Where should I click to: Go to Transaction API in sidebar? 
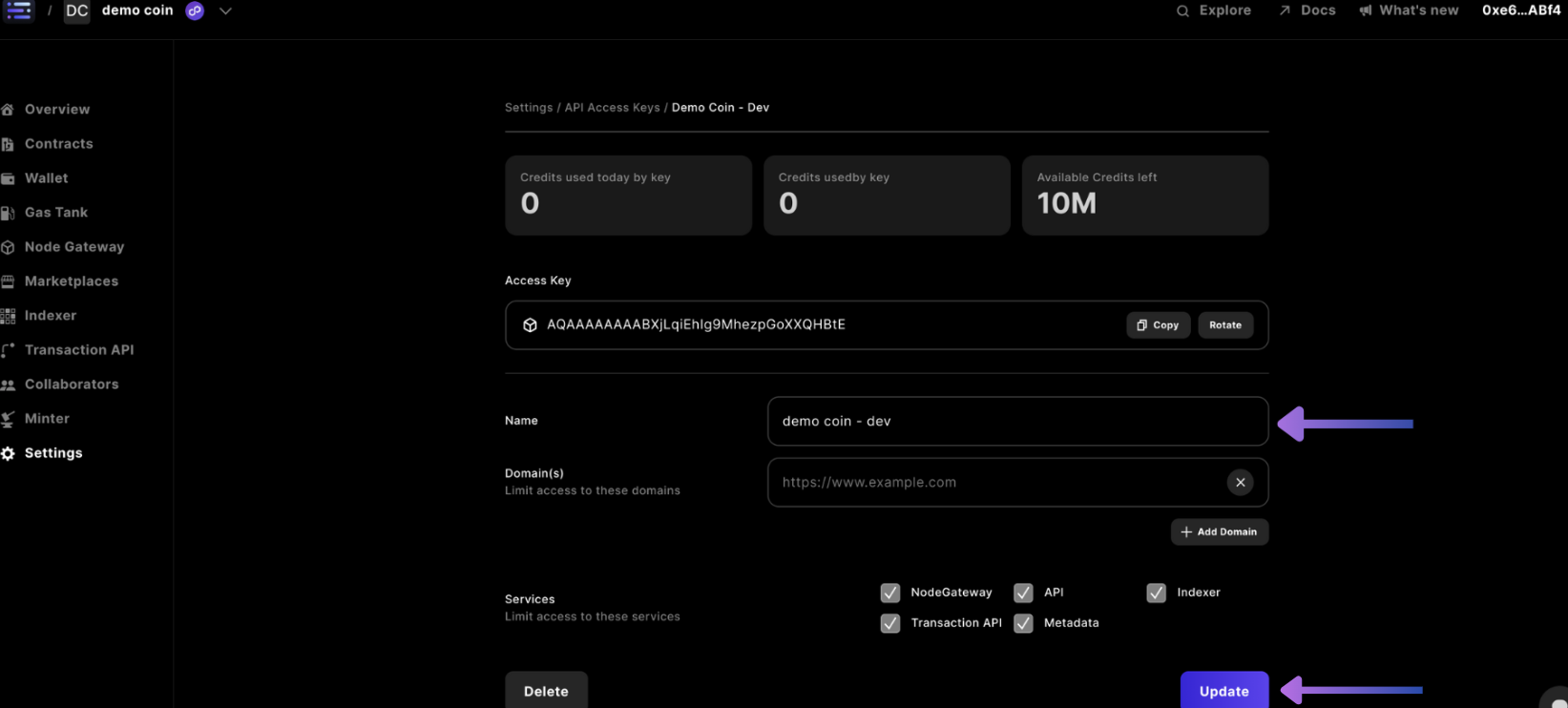click(78, 350)
